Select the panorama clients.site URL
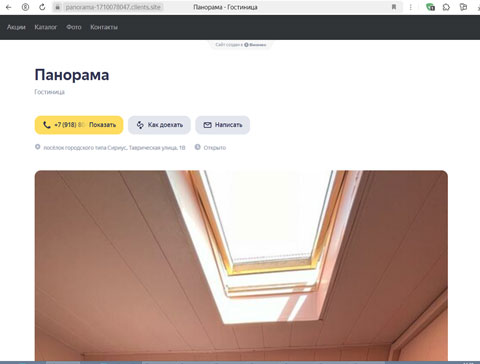The width and height of the screenshot is (480, 364). point(113,7)
